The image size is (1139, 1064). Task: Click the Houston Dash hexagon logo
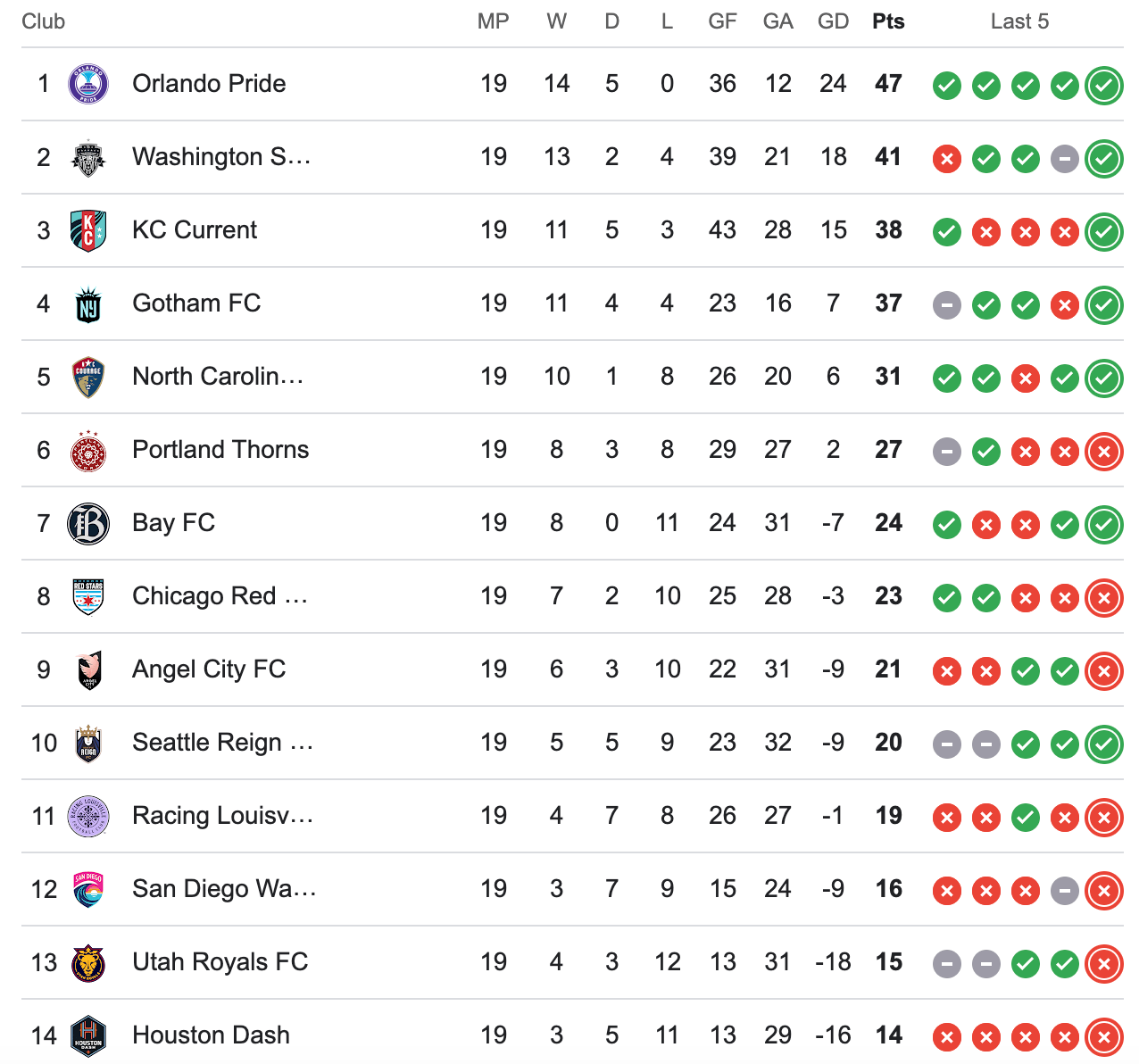(88, 1036)
